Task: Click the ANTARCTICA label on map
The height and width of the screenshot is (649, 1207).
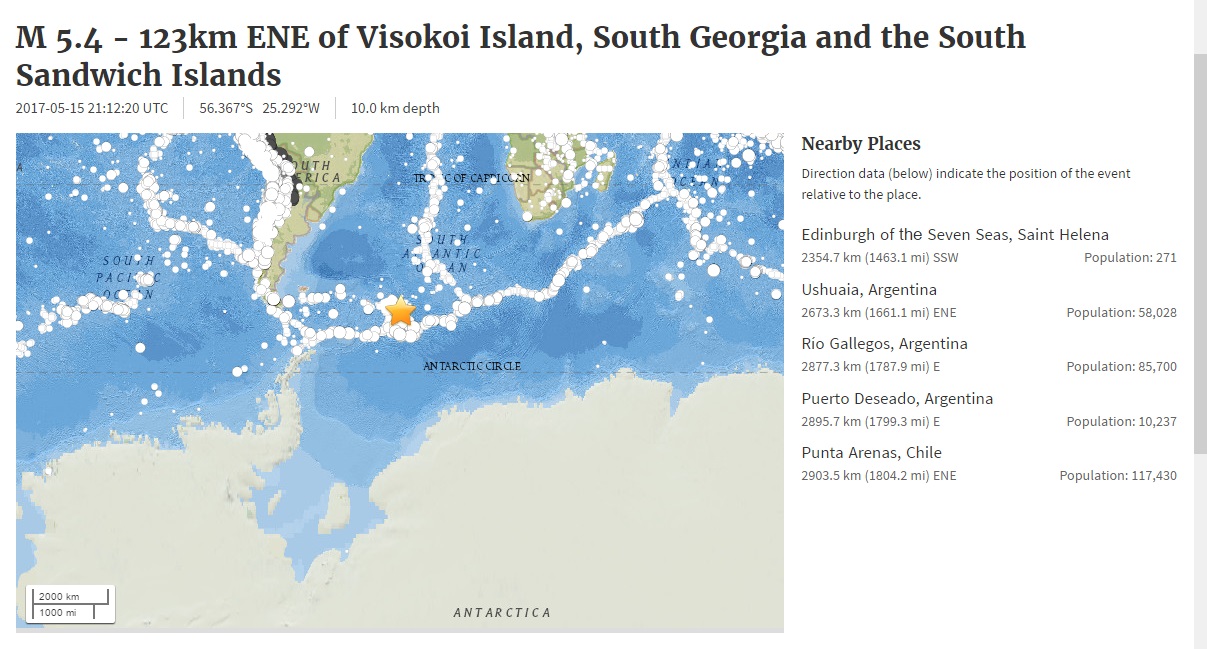Action: coord(502,612)
